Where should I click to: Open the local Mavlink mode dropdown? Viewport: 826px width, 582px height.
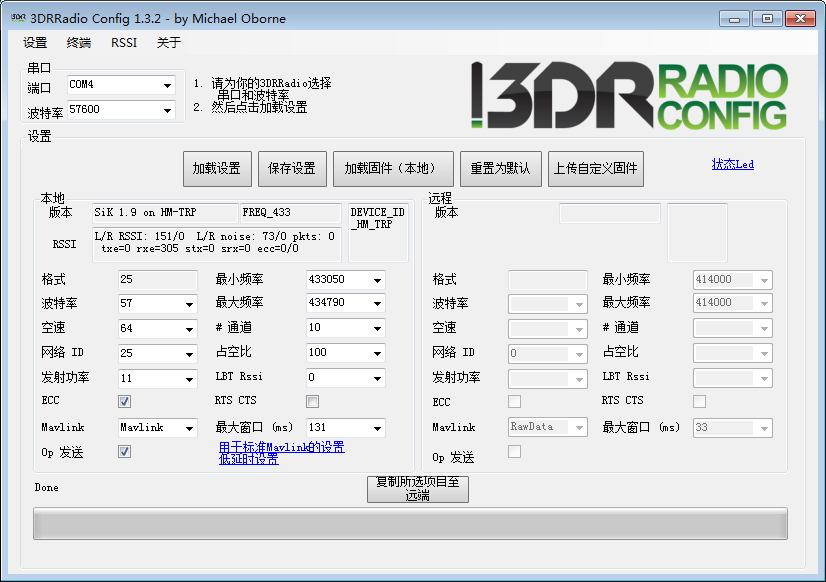[186, 427]
